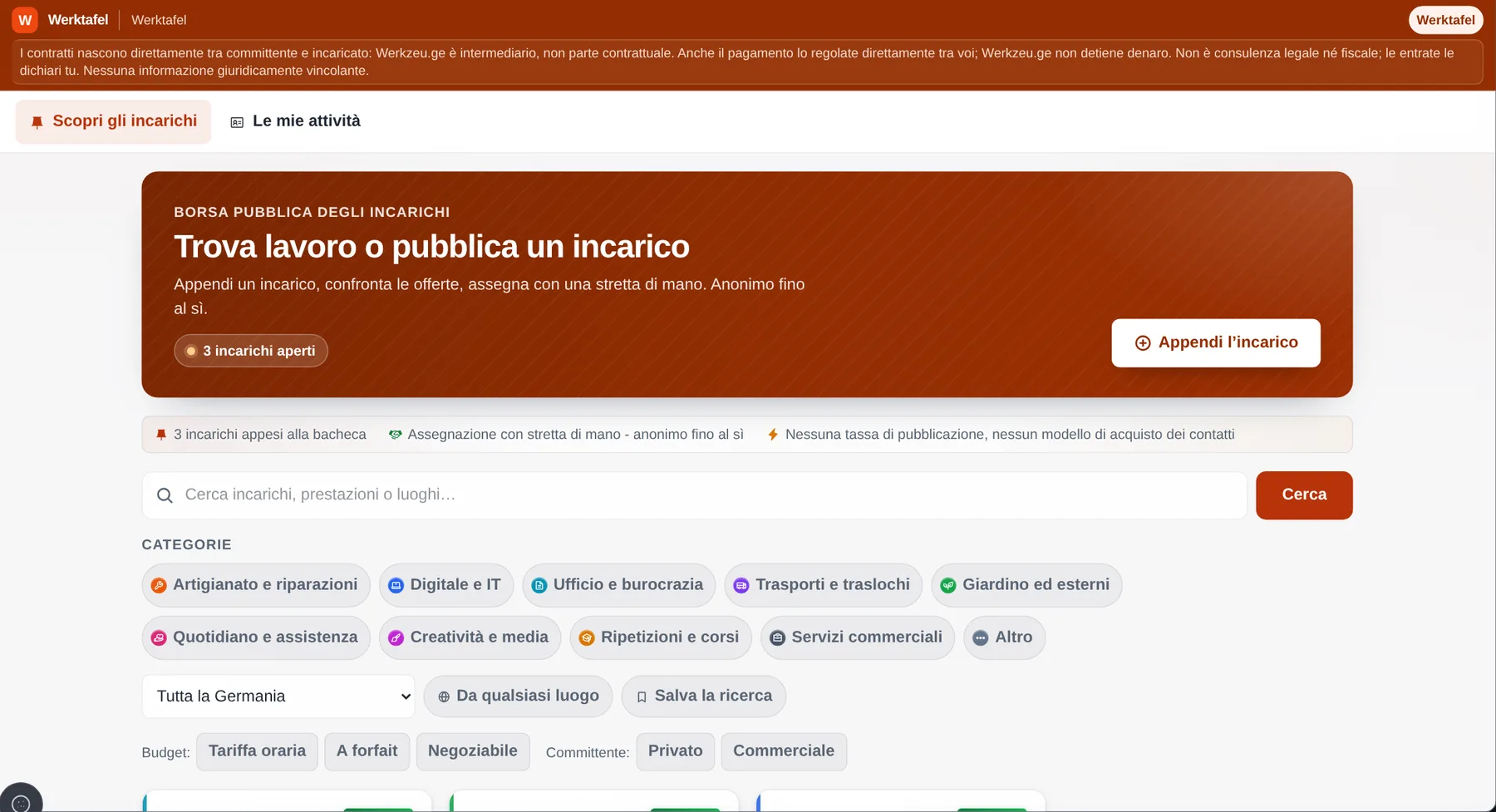Switch to the Le mie attività tab
This screenshot has height=812, width=1496.
(295, 121)
